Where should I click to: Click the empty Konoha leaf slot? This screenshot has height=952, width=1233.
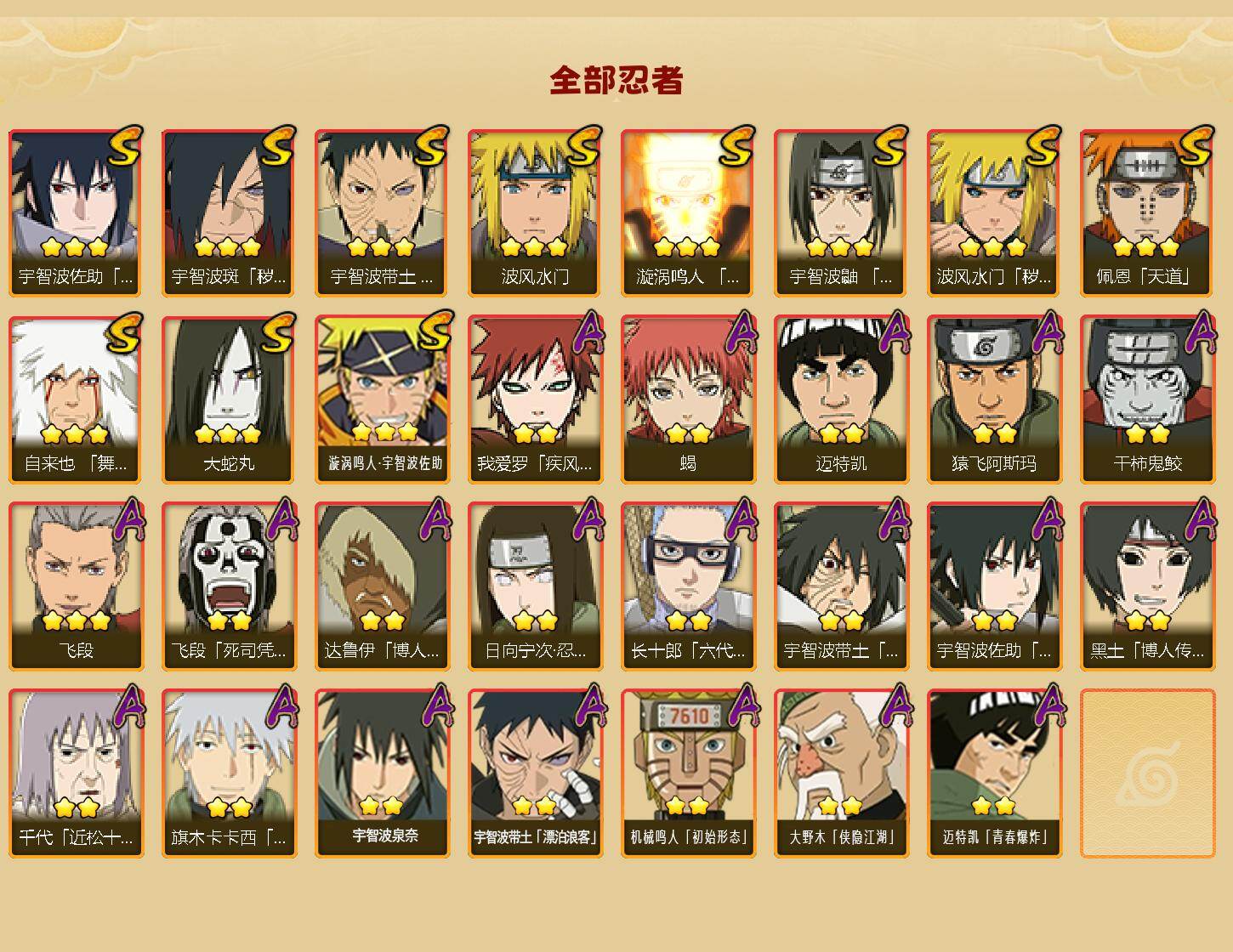(x=1147, y=773)
